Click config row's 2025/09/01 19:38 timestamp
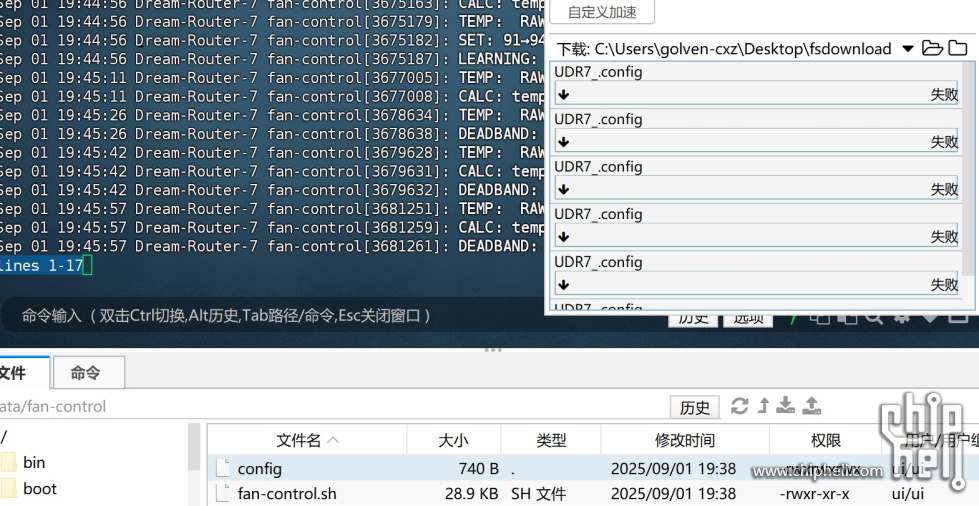 pos(673,469)
